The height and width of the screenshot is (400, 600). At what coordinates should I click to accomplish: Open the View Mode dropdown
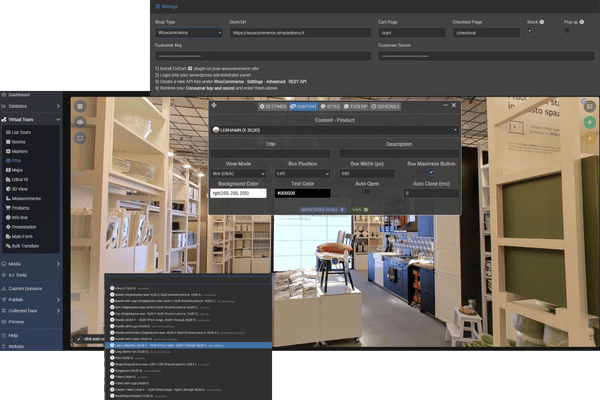click(x=238, y=173)
